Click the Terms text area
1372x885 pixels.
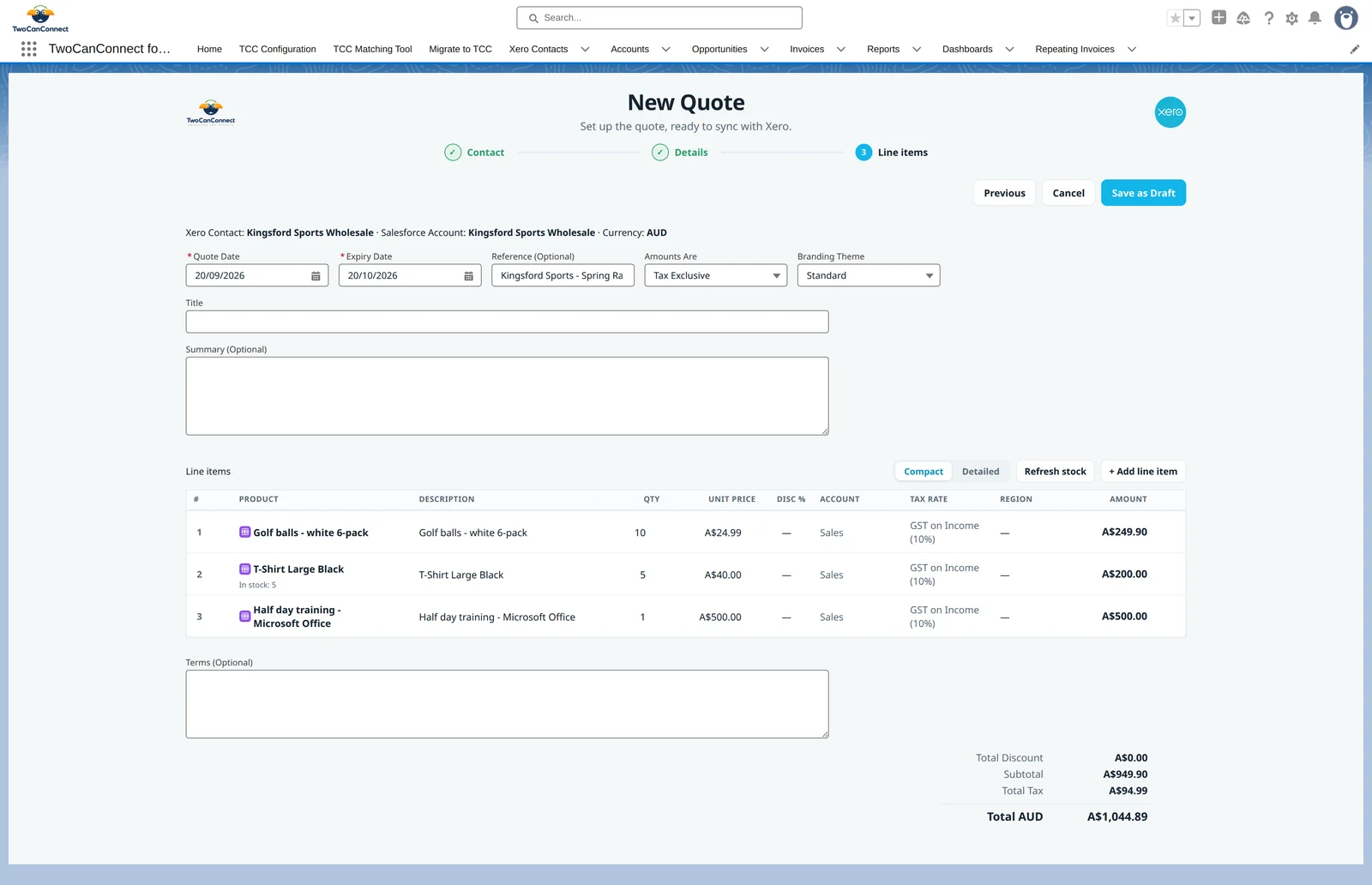click(x=507, y=704)
